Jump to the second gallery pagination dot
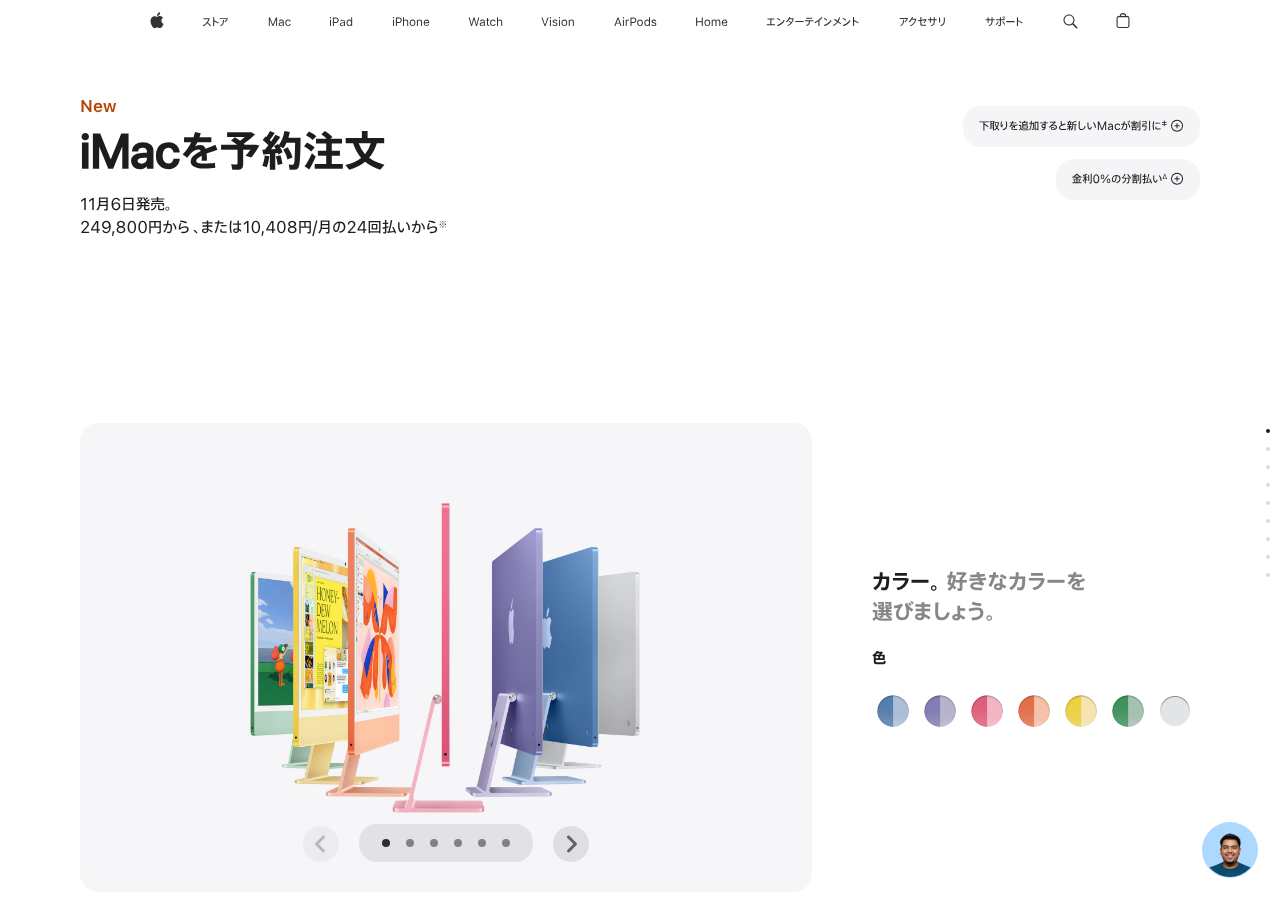 coord(410,843)
